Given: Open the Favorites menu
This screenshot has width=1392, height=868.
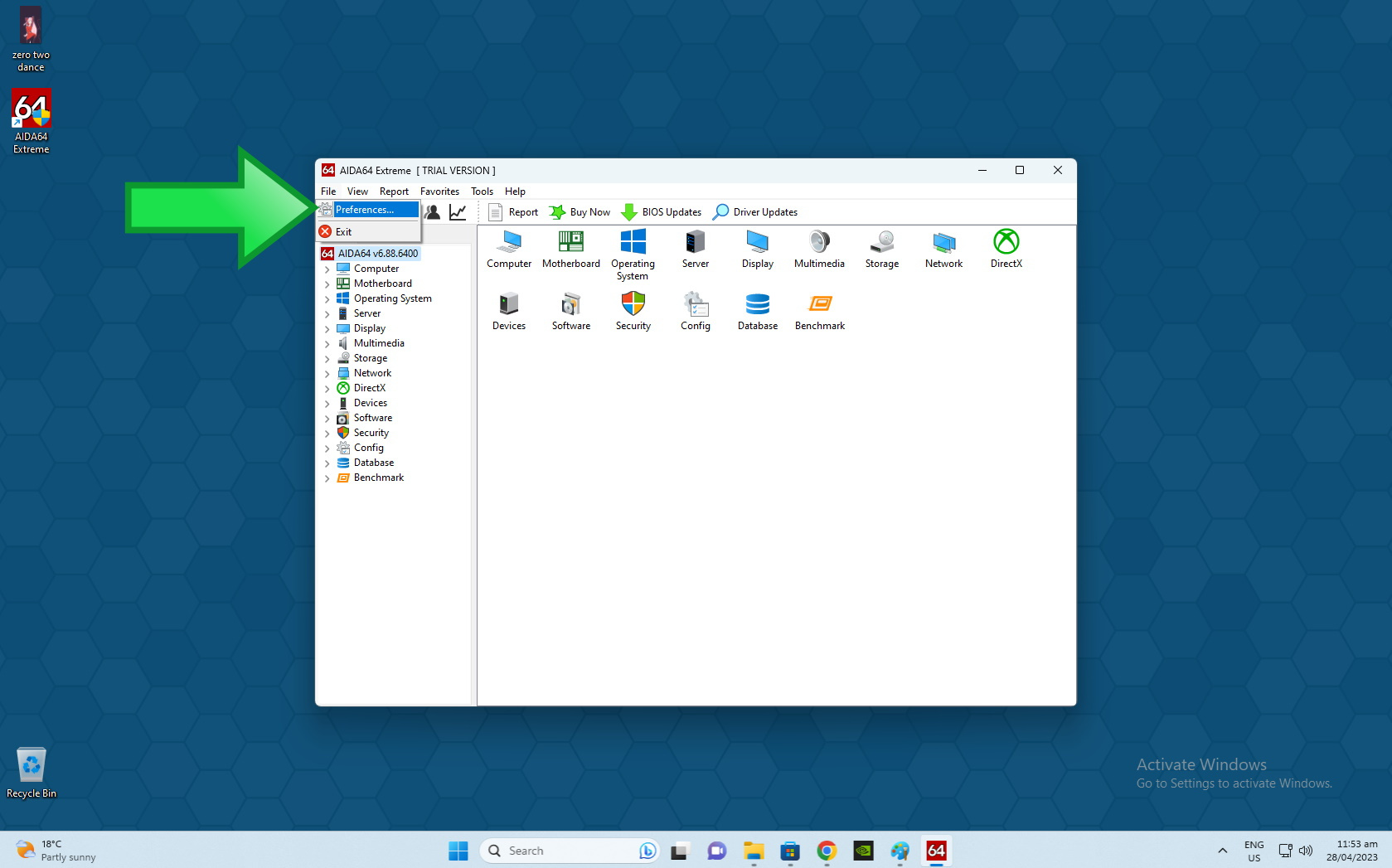Looking at the screenshot, I should pos(439,192).
